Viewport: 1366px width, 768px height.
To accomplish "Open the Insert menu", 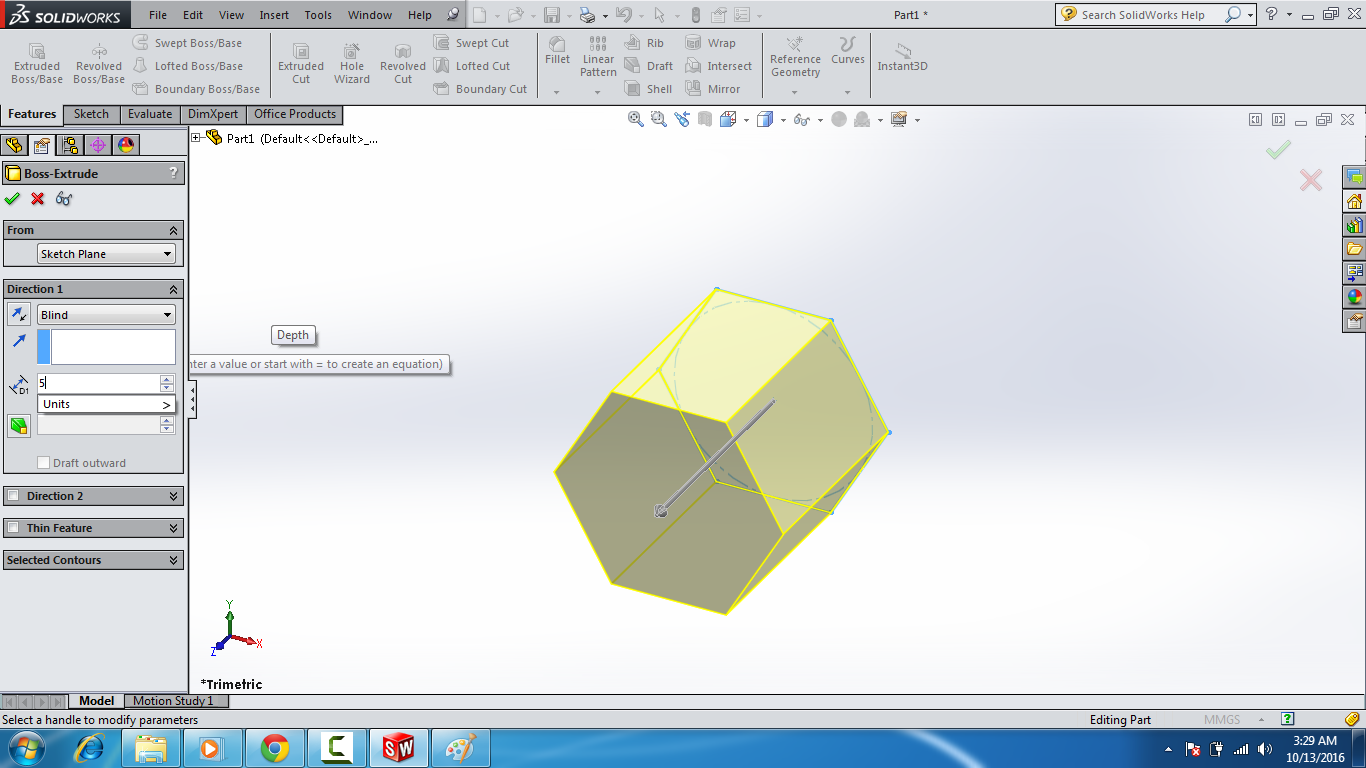I will tap(274, 15).
